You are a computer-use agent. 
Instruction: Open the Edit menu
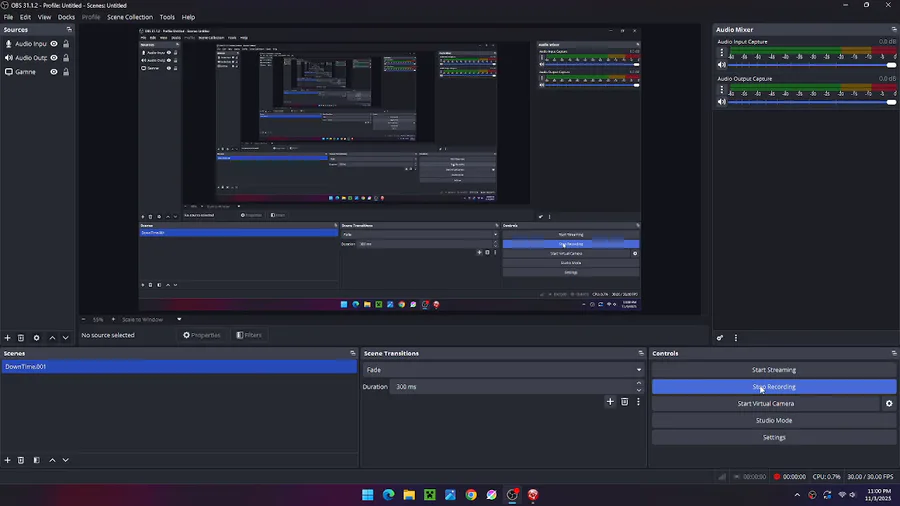point(25,17)
